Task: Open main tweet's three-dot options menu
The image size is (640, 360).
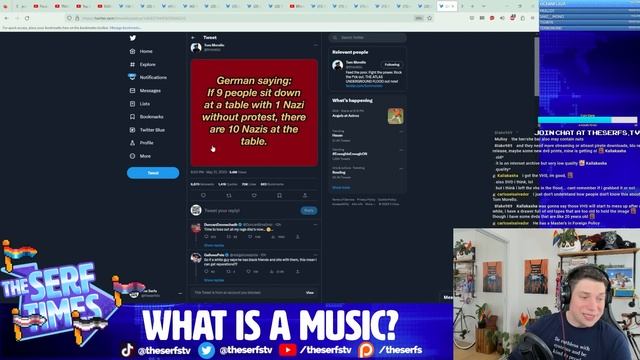Action: tap(315, 45)
